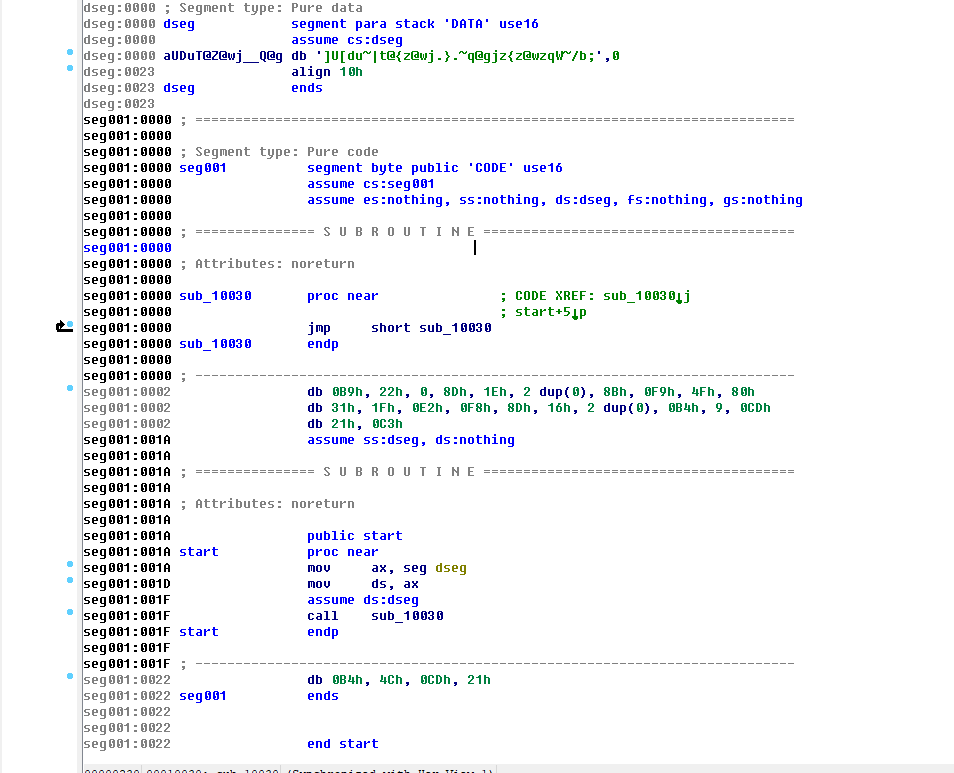Click the start name in public start

(x=382, y=536)
